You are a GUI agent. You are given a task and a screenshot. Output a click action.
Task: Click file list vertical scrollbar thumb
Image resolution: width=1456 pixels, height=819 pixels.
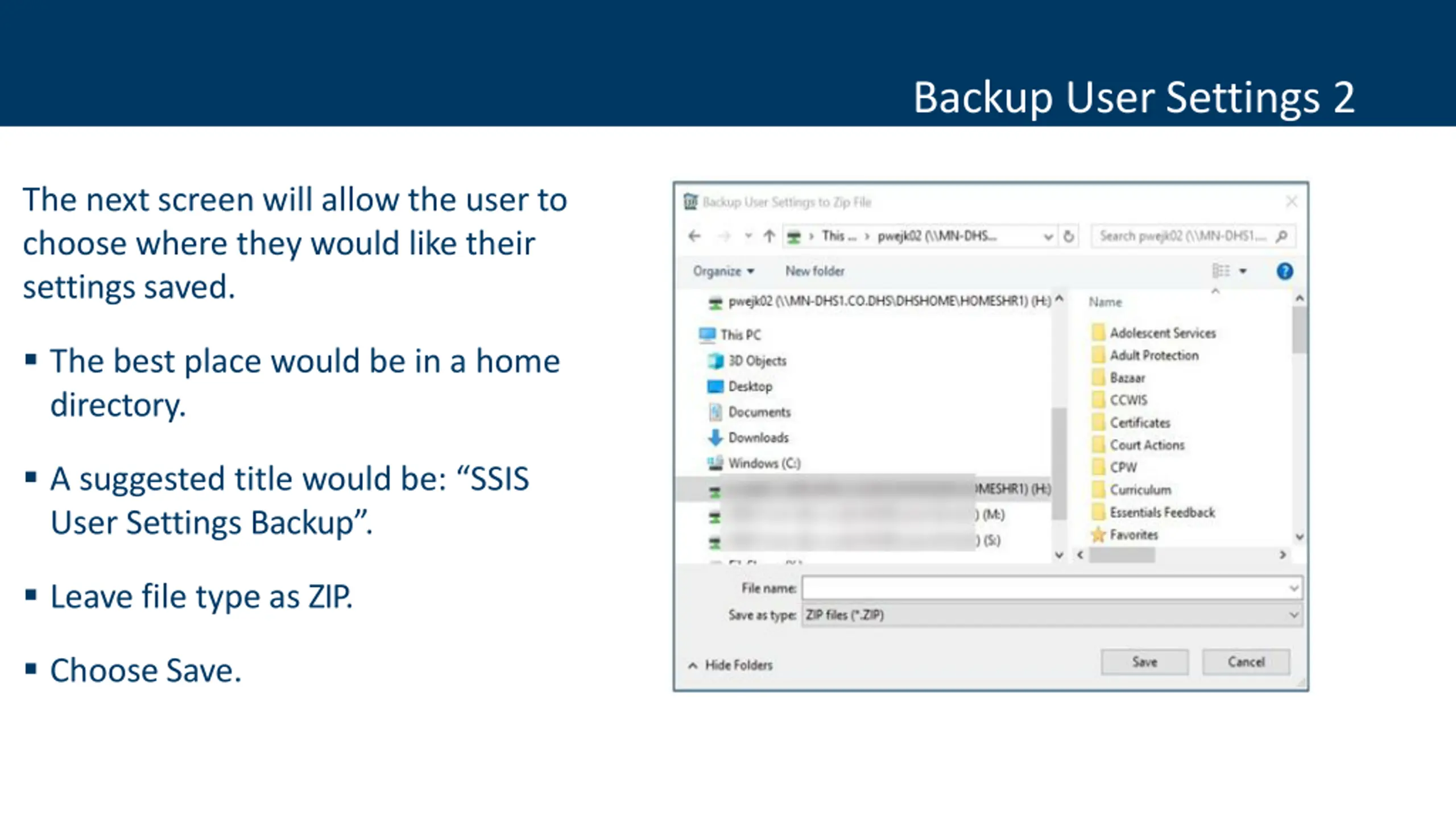(x=1299, y=330)
